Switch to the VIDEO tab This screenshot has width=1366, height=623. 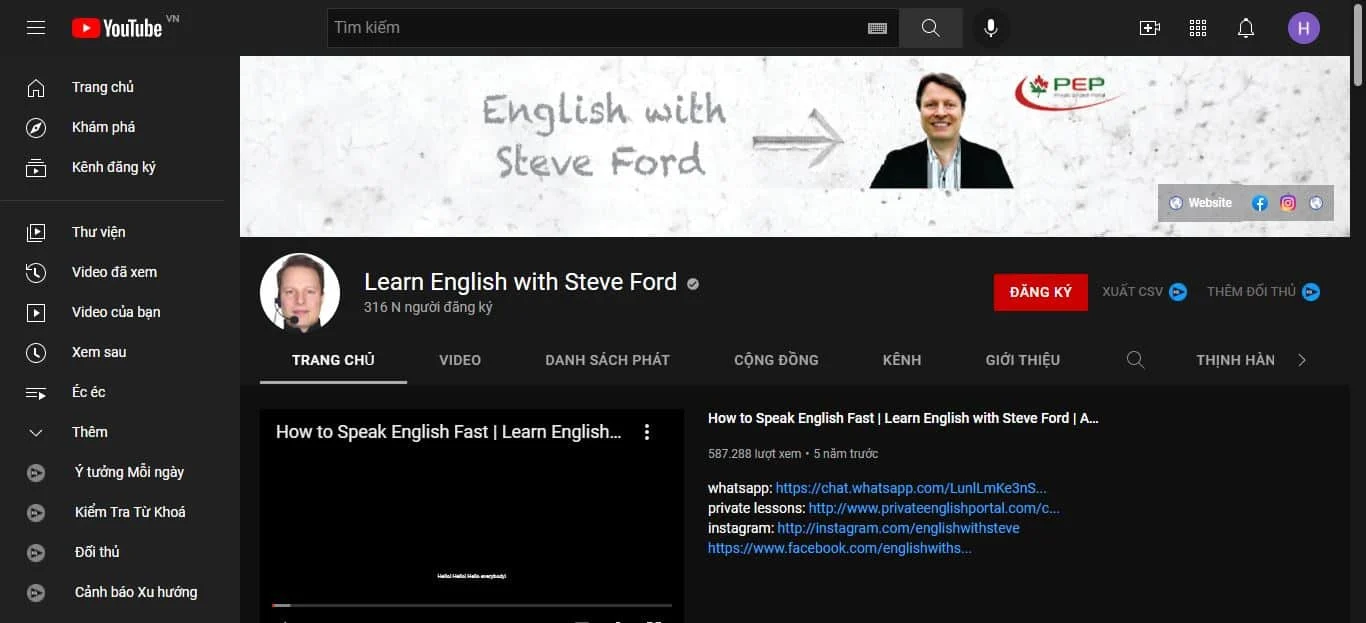[460, 360]
